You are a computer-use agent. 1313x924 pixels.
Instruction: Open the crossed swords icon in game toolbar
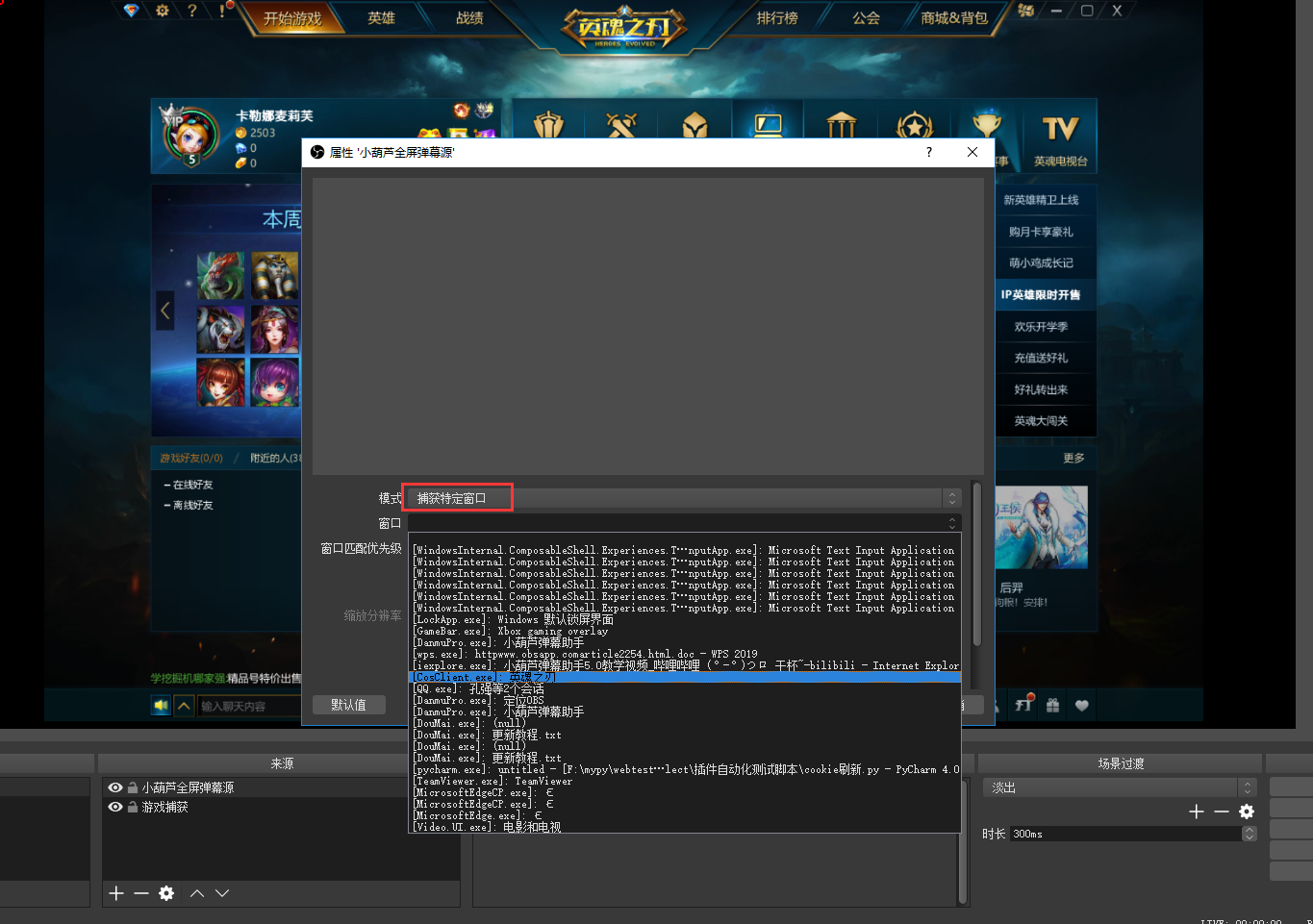pos(621,125)
